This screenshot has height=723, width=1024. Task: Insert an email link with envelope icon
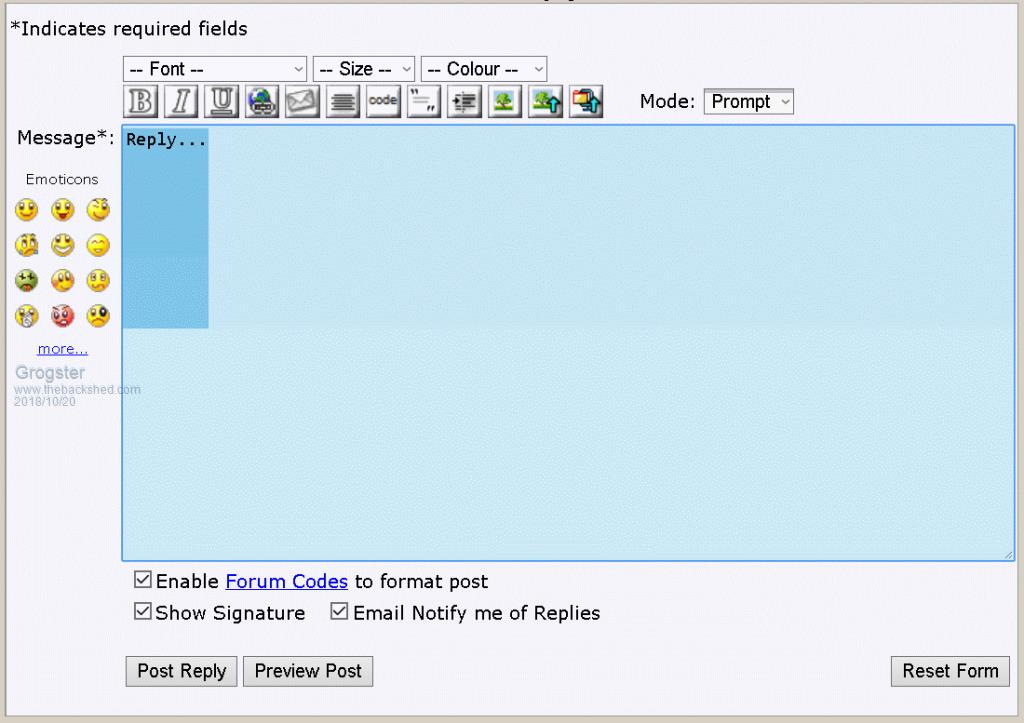[x=302, y=102]
